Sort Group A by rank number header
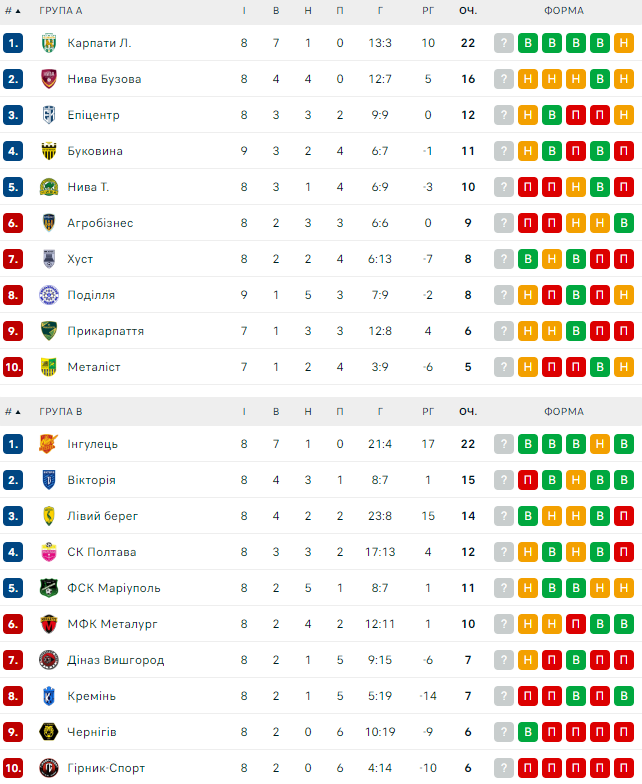This screenshot has width=642, height=784. pos(12,11)
